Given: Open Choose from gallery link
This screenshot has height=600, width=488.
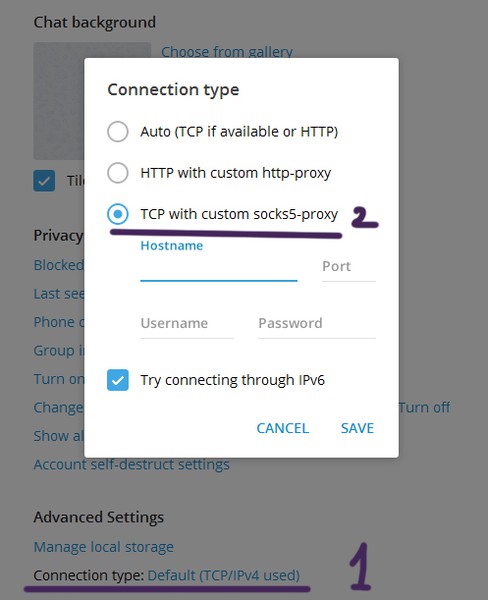Looking at the screenshot, I should pyautogui.click(x=227, y=51).
